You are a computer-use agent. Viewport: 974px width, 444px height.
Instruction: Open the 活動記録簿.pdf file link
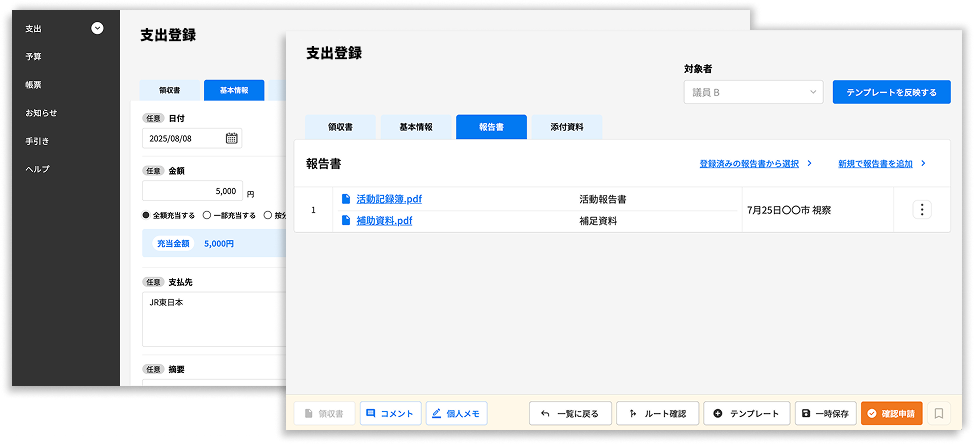pos(389,199)
